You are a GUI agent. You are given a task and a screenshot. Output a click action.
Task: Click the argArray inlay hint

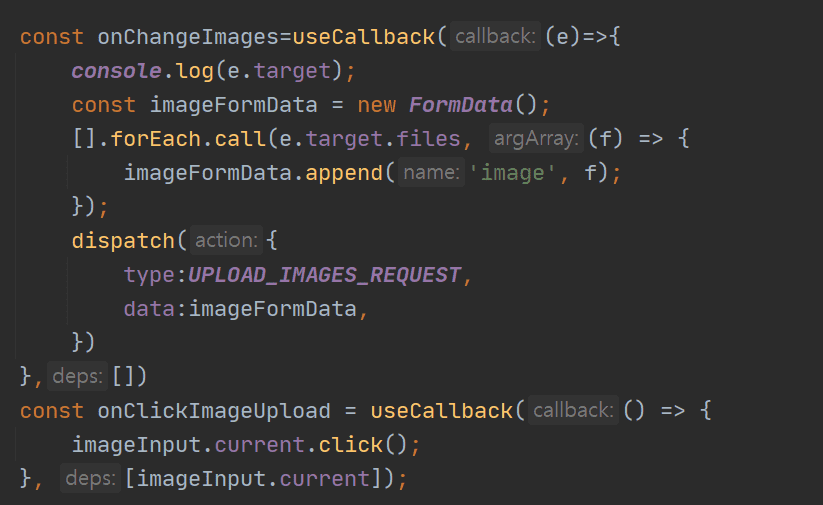coord(534,139)
